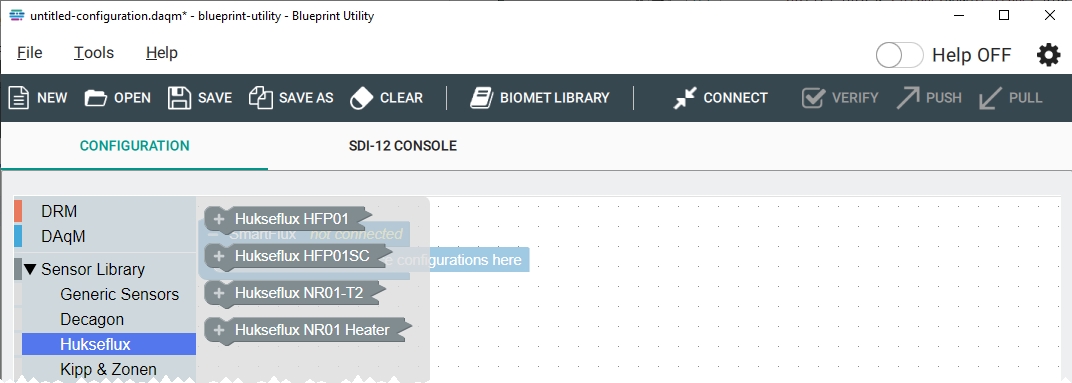Image resolution: width=1072 pixels, height=383 pixels.
Task: Clear the workspace with the eraser icon
Action: point(361,98)
